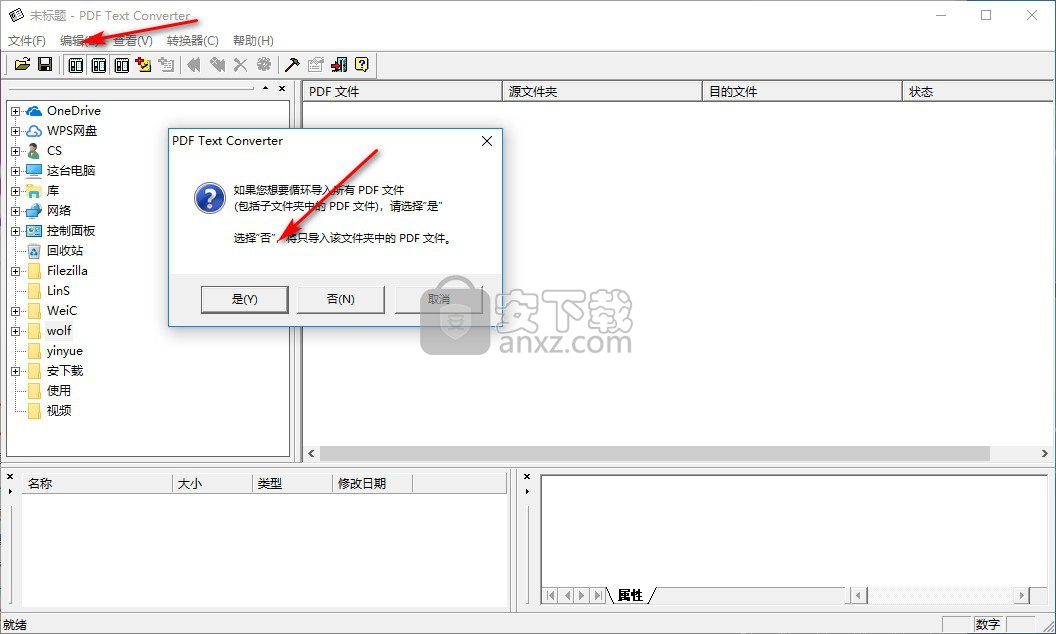Viewport: 1056px width, 634px height.
Task: Click the 取消 button in dialog
Action: tap(438, 299)
